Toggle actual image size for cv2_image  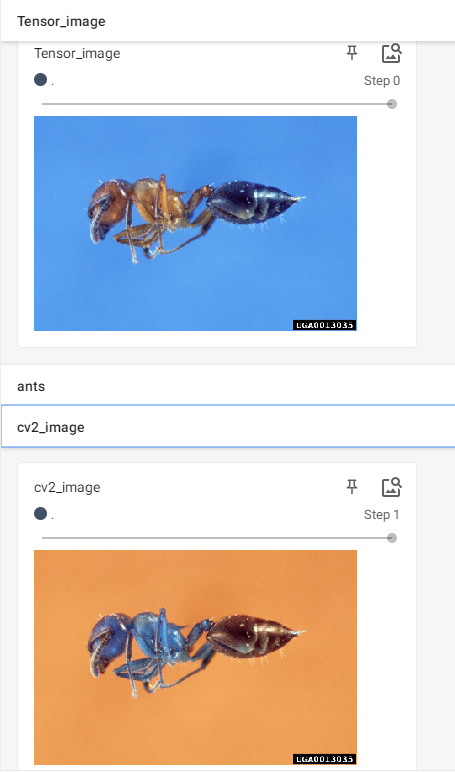391,487
